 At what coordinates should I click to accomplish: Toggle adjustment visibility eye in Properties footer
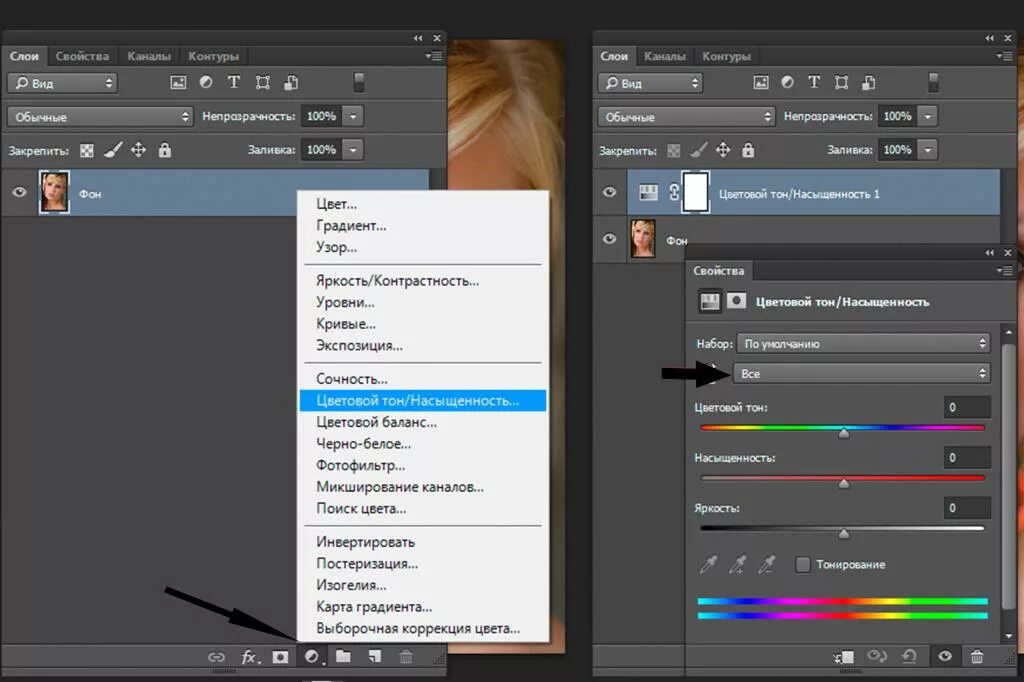(944, 656)
